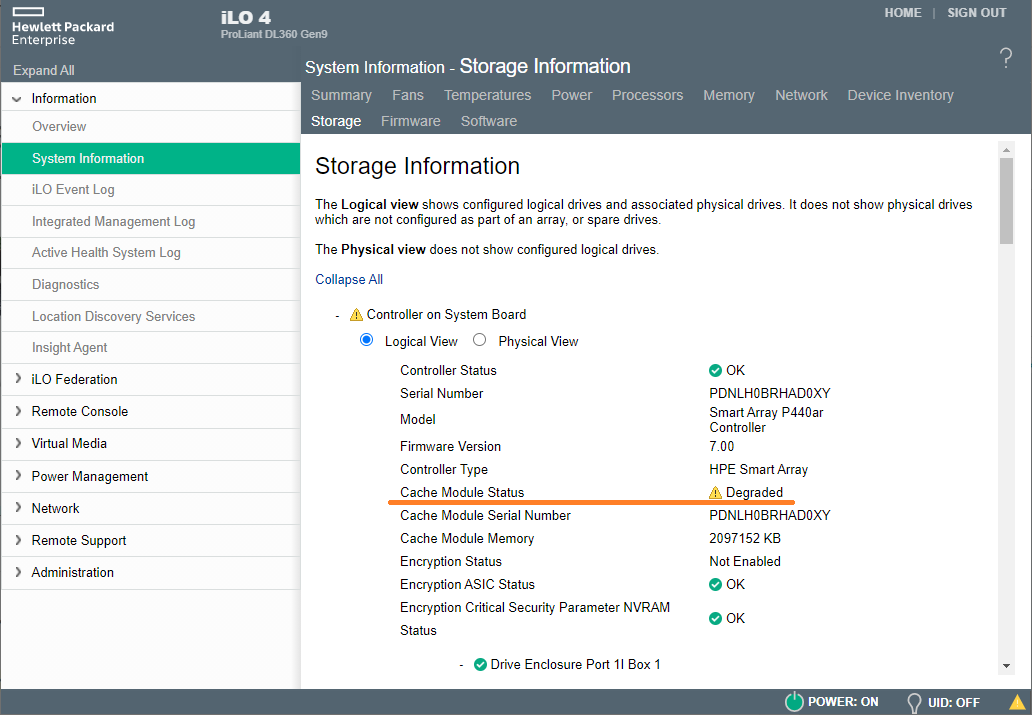Click the Cache Module Degraded warning icon
The image size is (1032, 715).
tap(715, 493)
